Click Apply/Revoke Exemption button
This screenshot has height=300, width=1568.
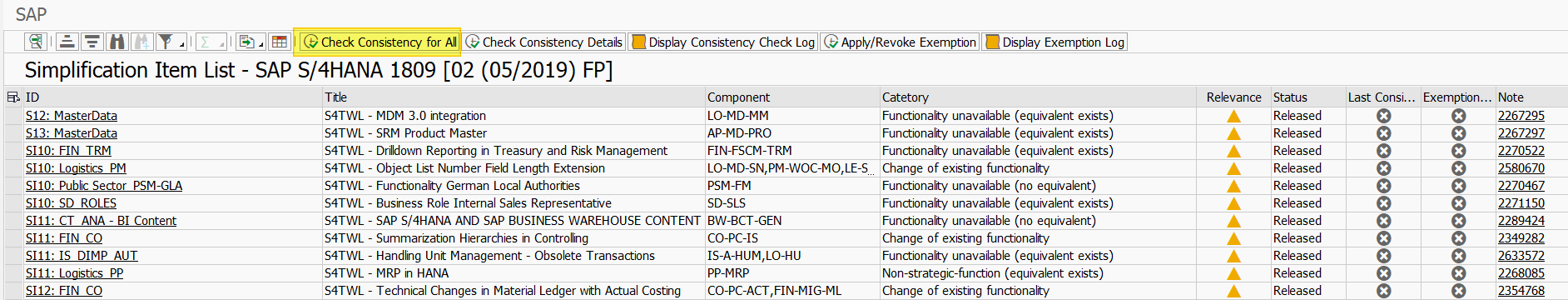[900, 42]
